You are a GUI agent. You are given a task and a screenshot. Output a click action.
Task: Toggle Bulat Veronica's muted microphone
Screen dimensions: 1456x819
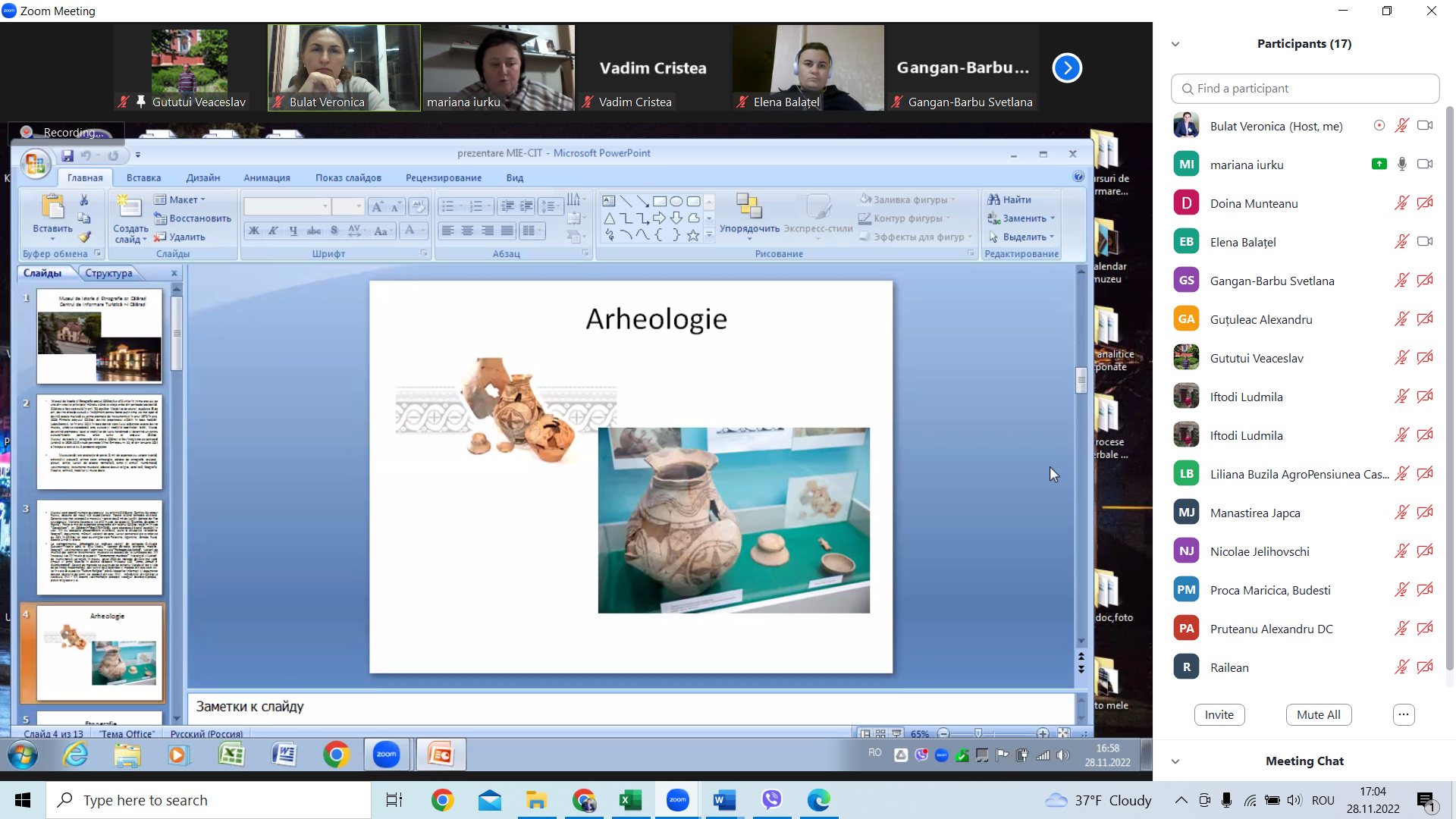pyautogui.click(x=1401, y=126)
